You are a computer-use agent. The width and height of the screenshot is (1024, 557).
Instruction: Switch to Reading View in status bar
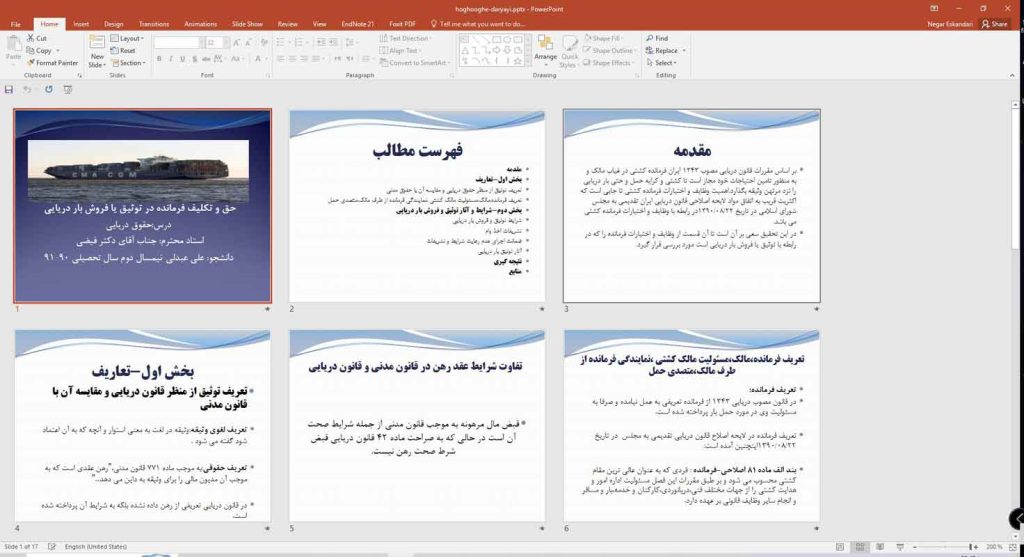tap(880, 547)
